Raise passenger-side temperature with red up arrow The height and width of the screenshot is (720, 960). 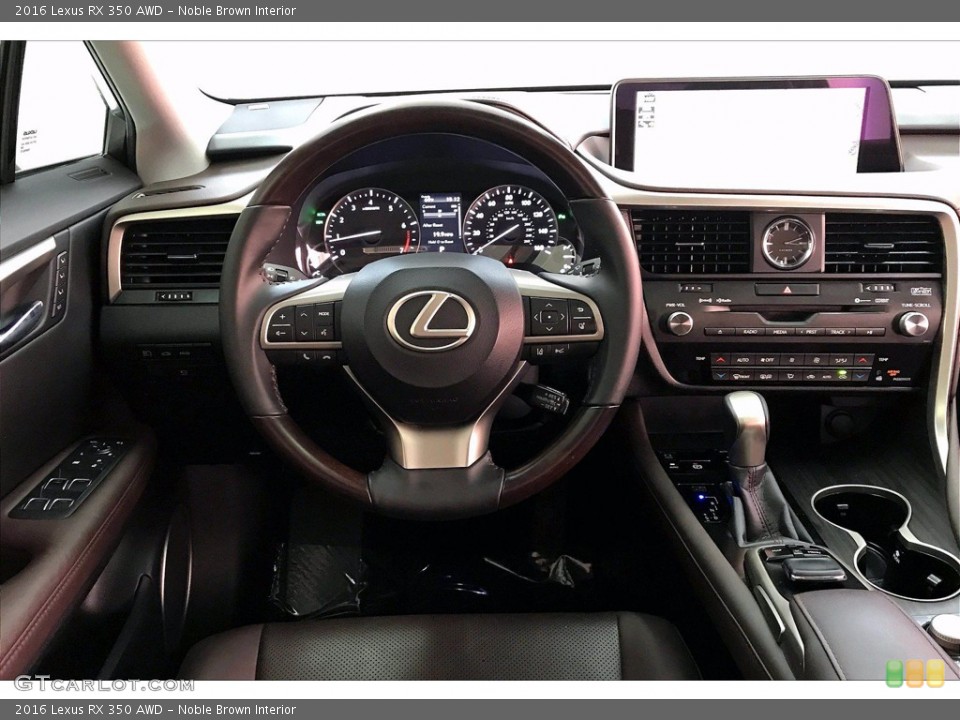pyautogui.click(x=863, y=360)
